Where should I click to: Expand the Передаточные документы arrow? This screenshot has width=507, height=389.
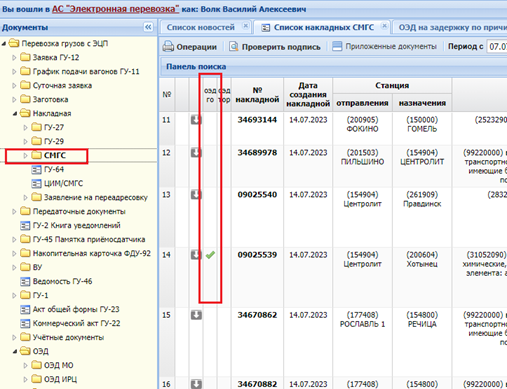coord(14,212)
